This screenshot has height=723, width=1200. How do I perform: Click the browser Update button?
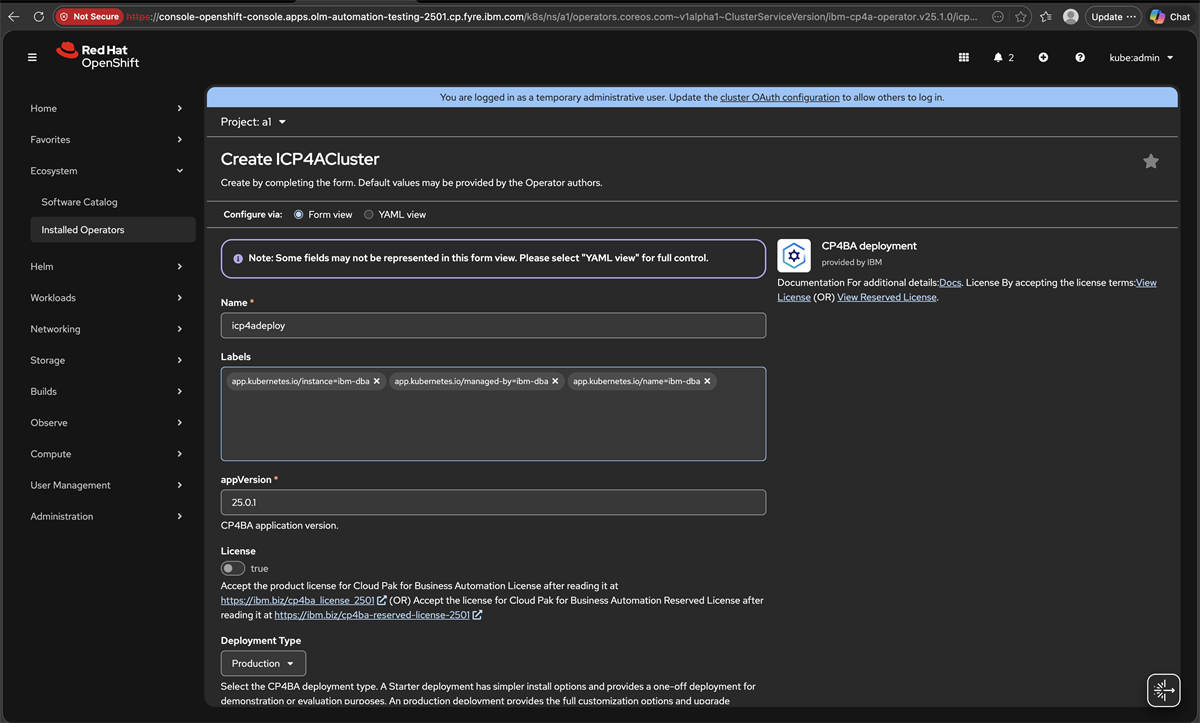coord(1113,17)
